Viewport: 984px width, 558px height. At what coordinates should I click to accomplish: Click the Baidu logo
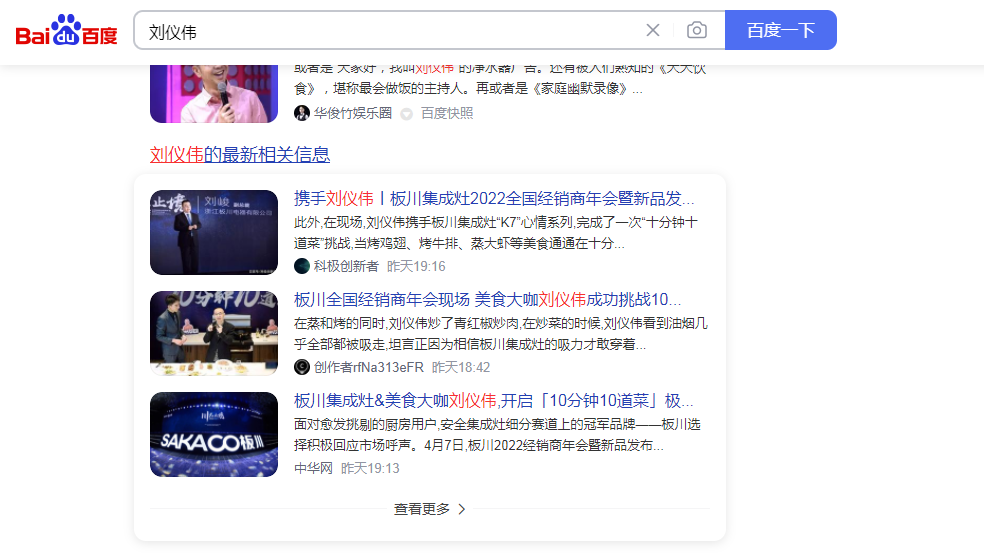[66, 31]
